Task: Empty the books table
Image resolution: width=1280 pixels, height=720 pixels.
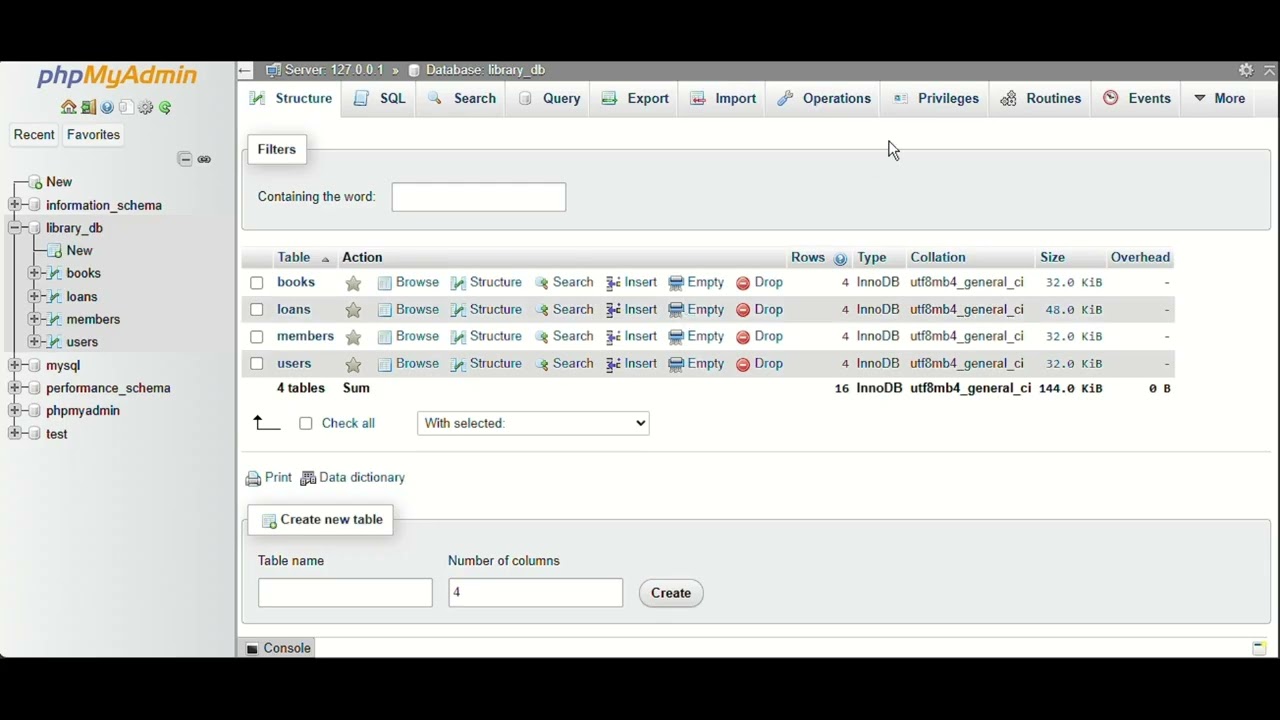Action: click(696, 283)
